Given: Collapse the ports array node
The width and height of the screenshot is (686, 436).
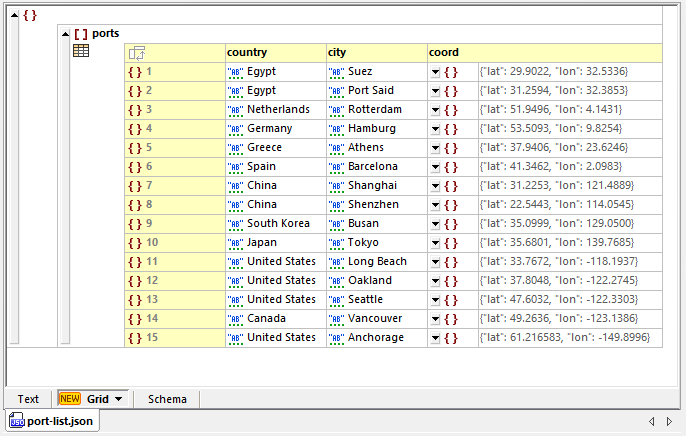Looking at the screenshot, I should tap(66, 34).
